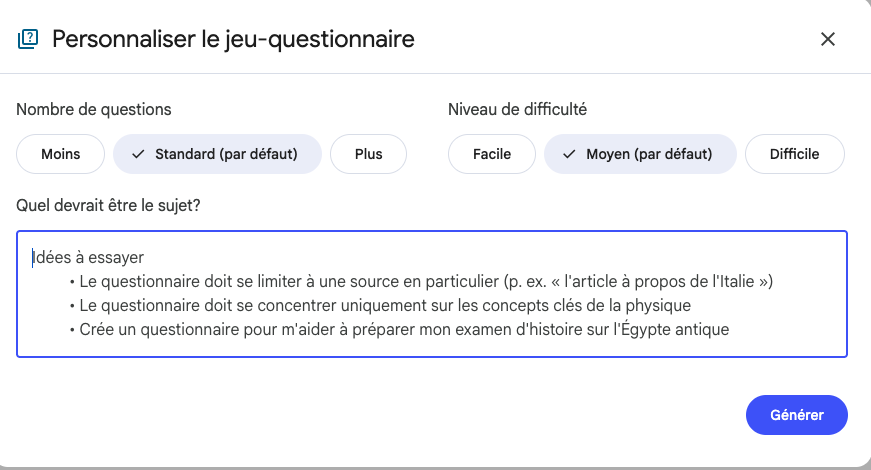Screen dimensions: 871x470
Task: Close the Personnaliser le jeu-questionnaire dialog
Action: [827, 40]
